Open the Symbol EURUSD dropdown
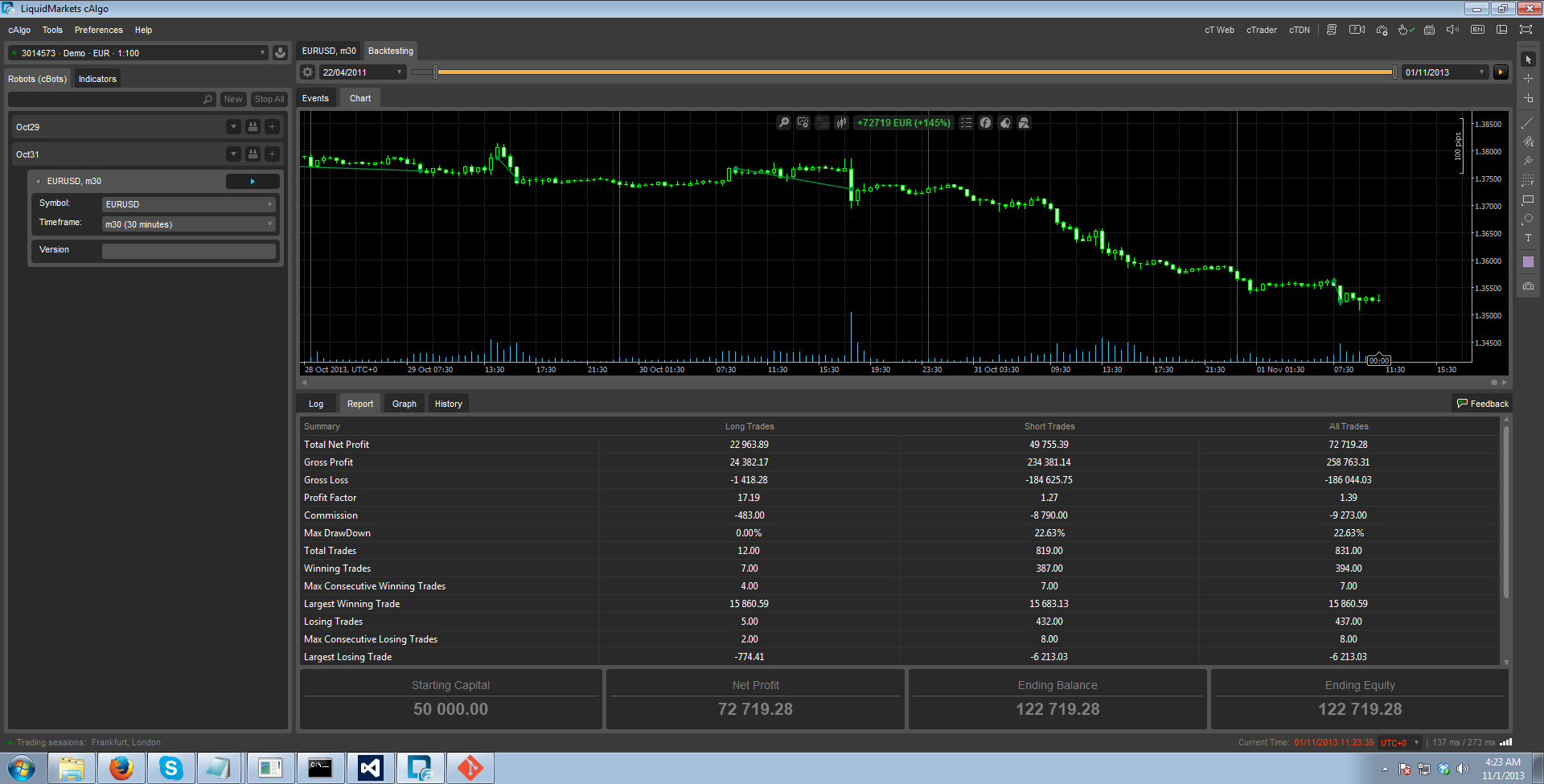The height and width of the screenshot is (784, 1544). click(189, 204)
